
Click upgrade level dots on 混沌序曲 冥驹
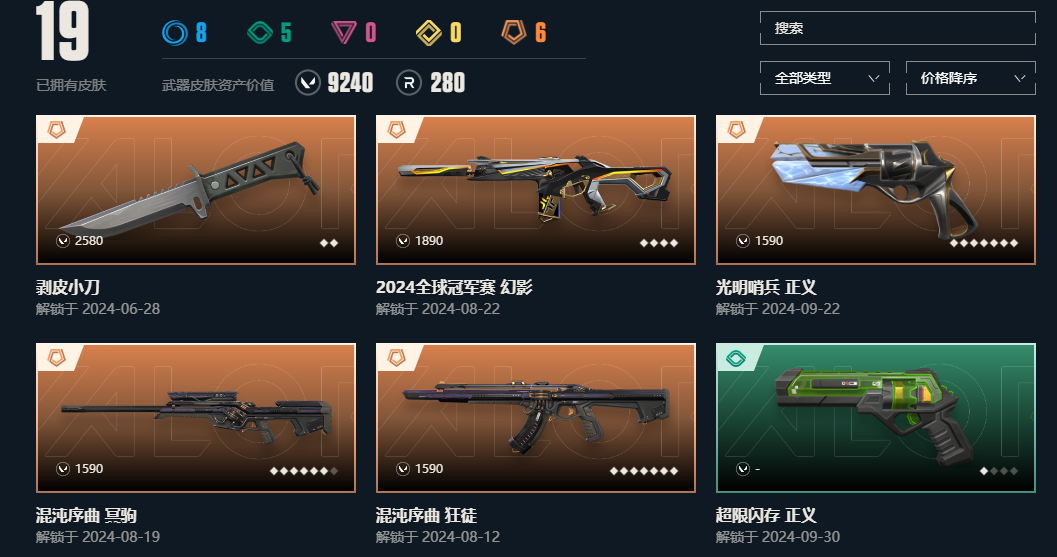[304, 471]
